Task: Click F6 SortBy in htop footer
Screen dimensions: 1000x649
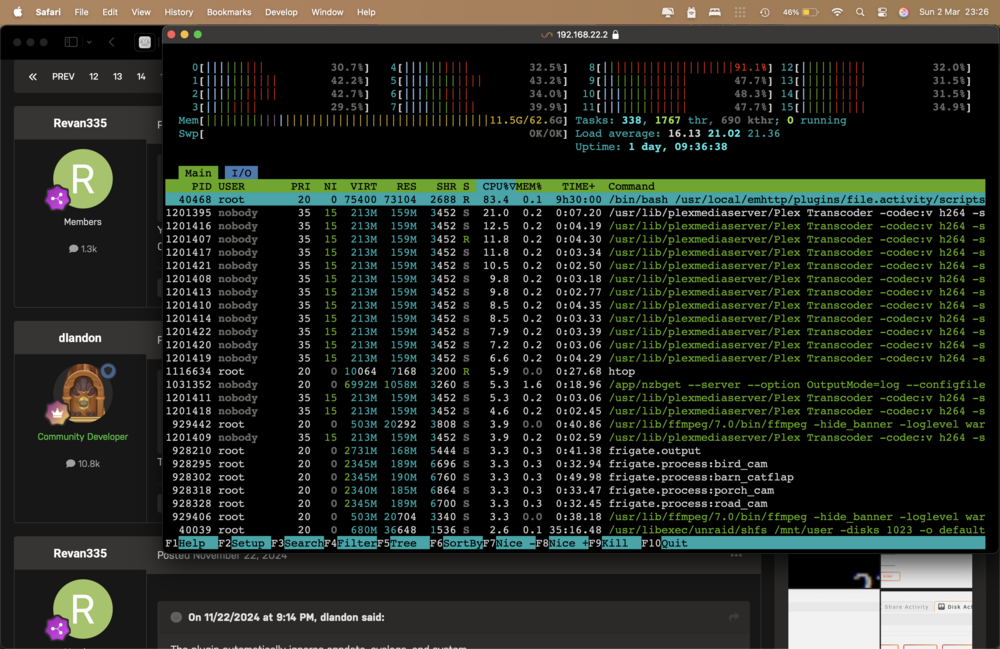Action: pyautogui.click(x=456, y=543)
